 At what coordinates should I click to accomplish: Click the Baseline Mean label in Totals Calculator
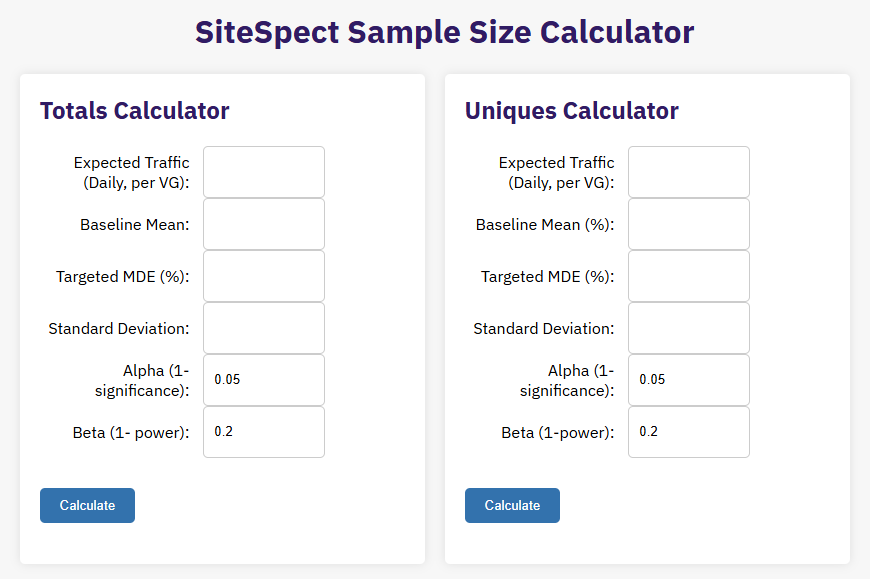134,224
